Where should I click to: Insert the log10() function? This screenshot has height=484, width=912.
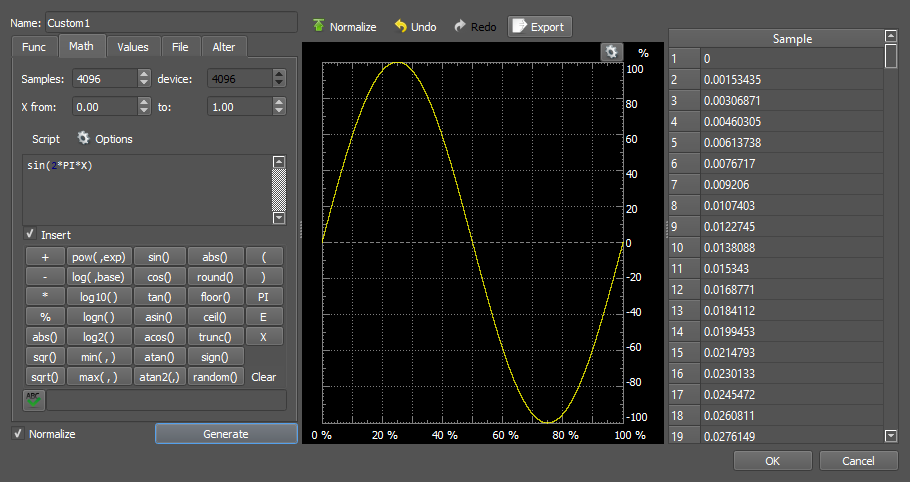[x=99, y=297]
